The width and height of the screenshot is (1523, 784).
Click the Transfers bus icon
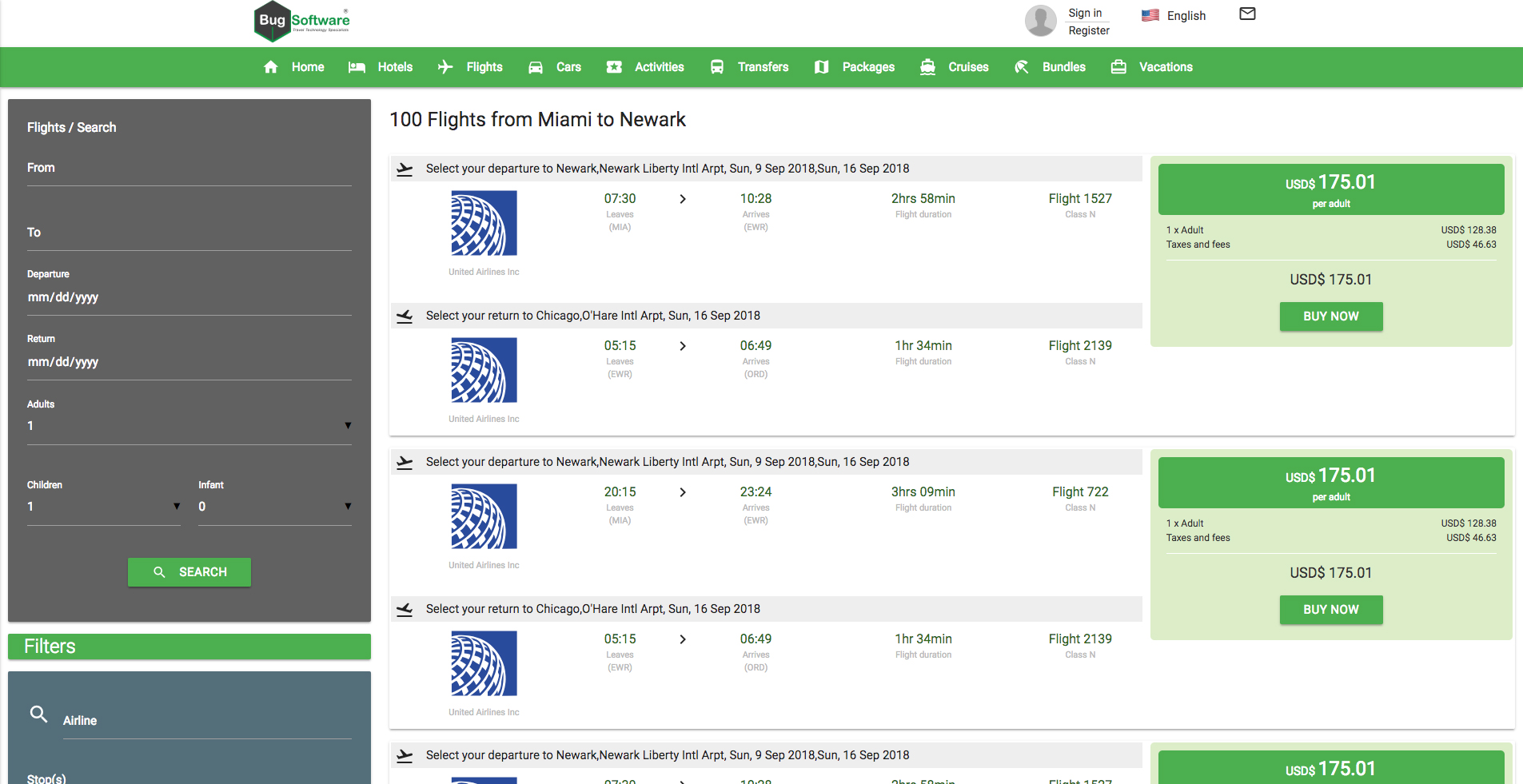[717, 67]
